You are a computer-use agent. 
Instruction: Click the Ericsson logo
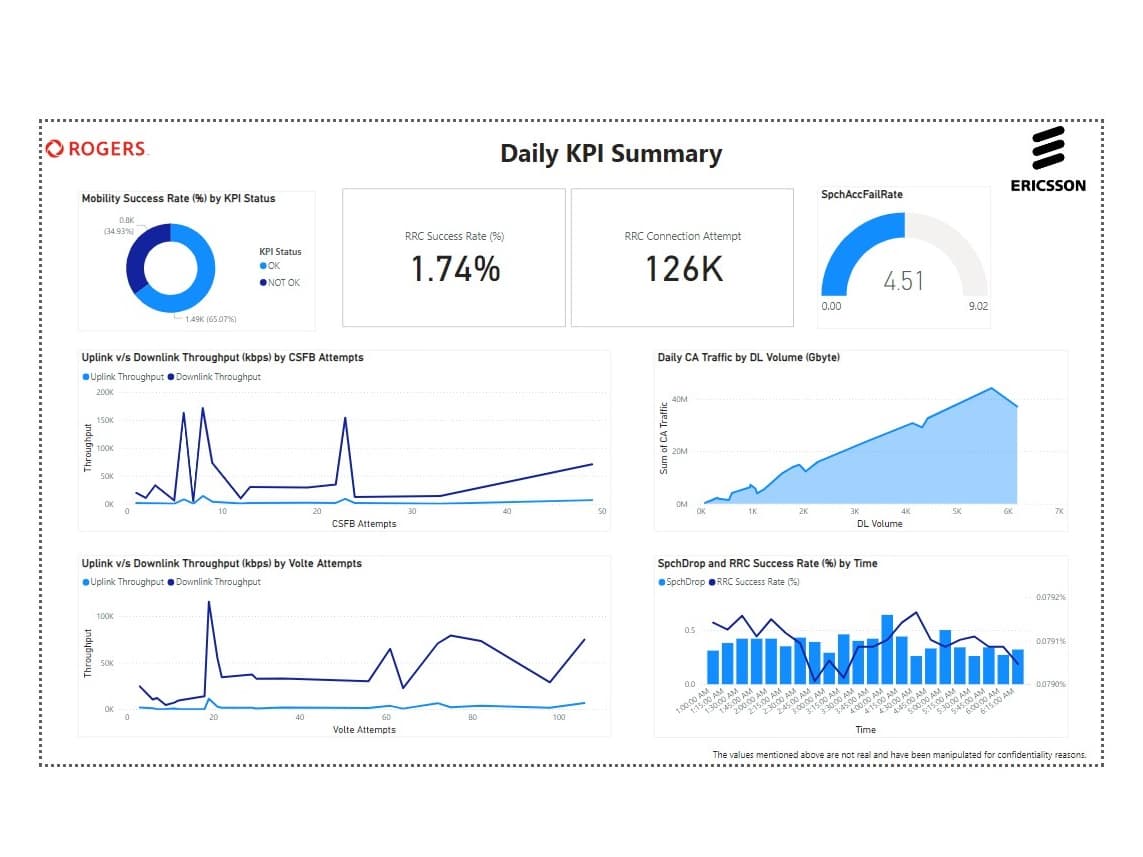coord(1048,160)
